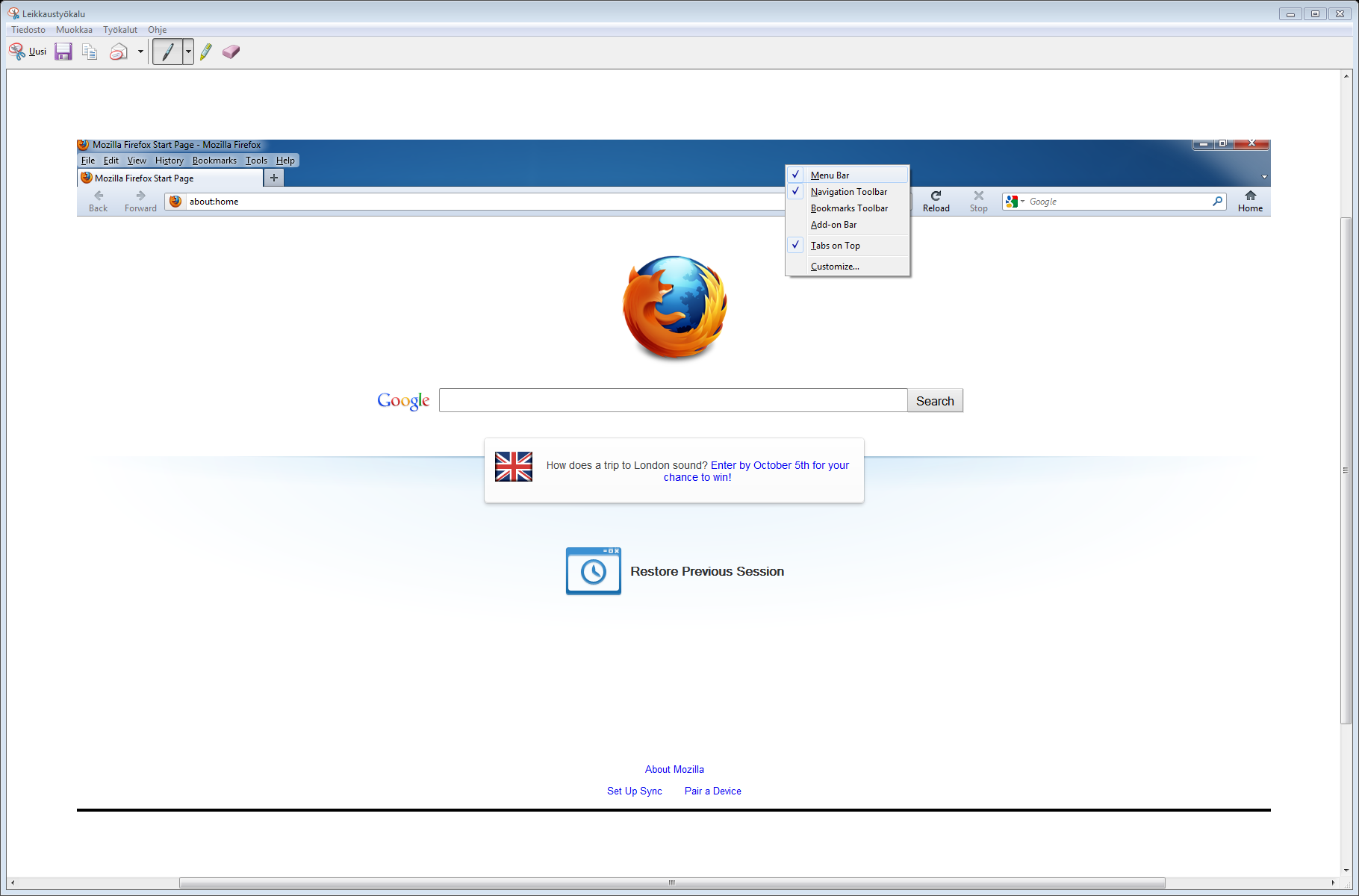
Task: Click the scroll down arrow
Action: [x=1346, y=870]
